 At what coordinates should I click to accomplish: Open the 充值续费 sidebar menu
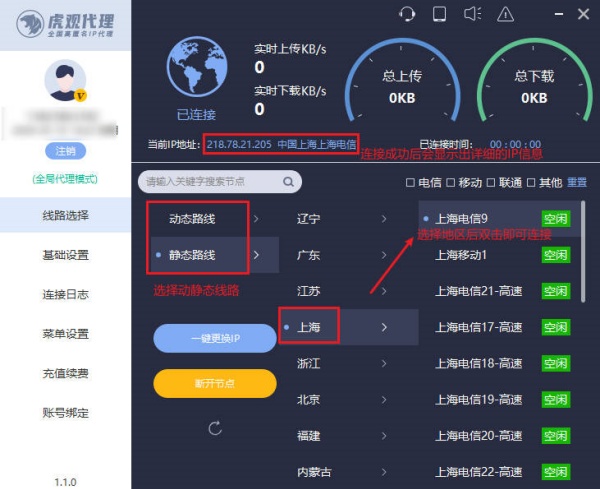(65, 373)
